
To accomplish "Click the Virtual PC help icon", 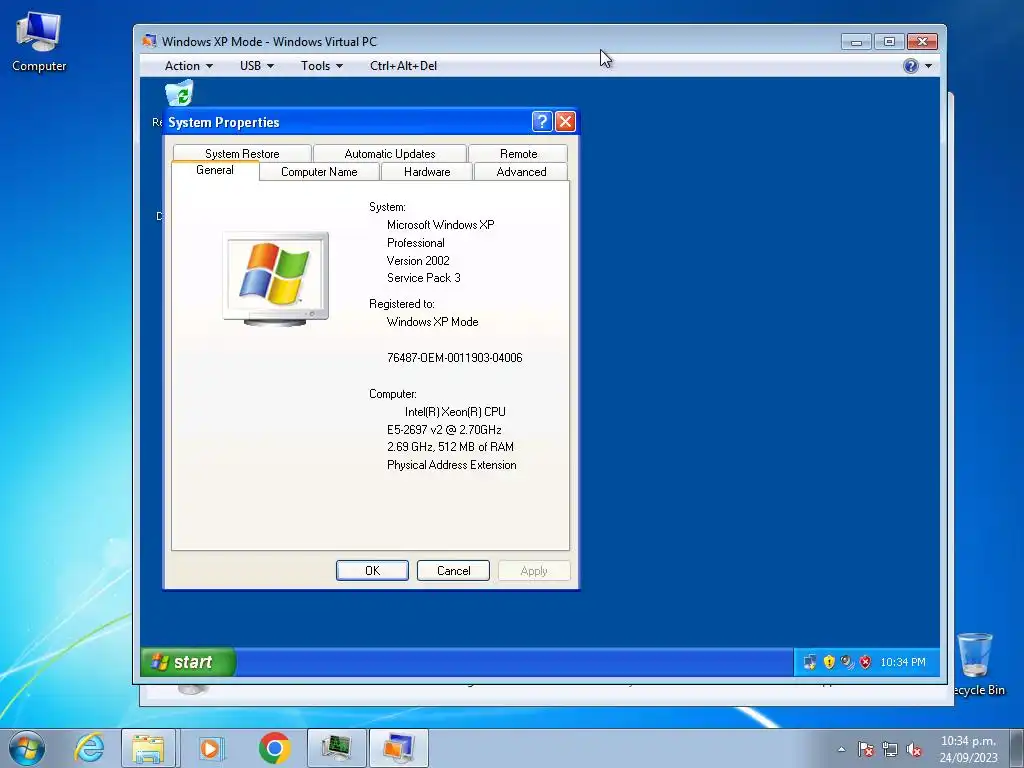I will point(910,65).
